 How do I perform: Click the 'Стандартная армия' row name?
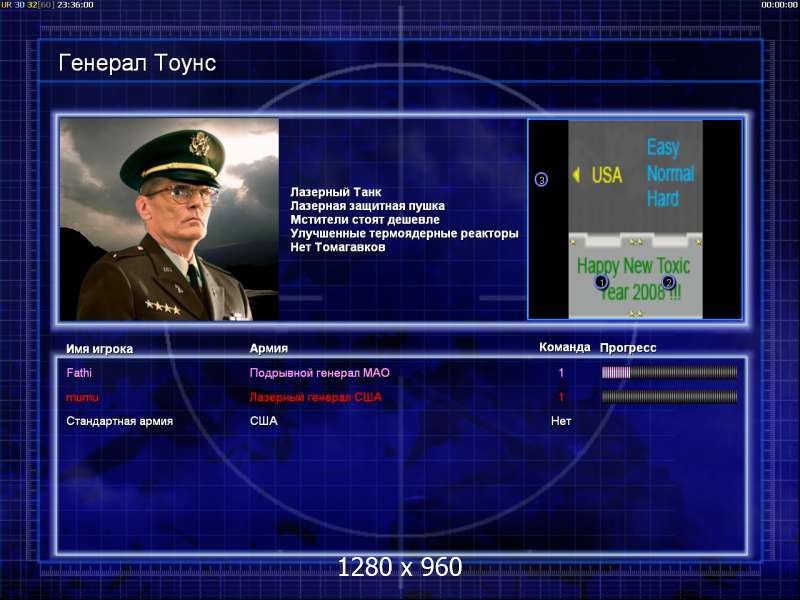pyautogui.click(x=119, y=421)
